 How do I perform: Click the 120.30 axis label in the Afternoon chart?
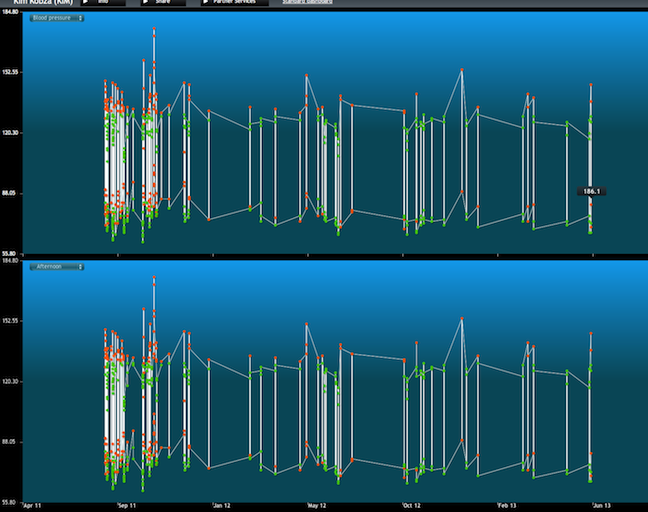pos(12,382)
